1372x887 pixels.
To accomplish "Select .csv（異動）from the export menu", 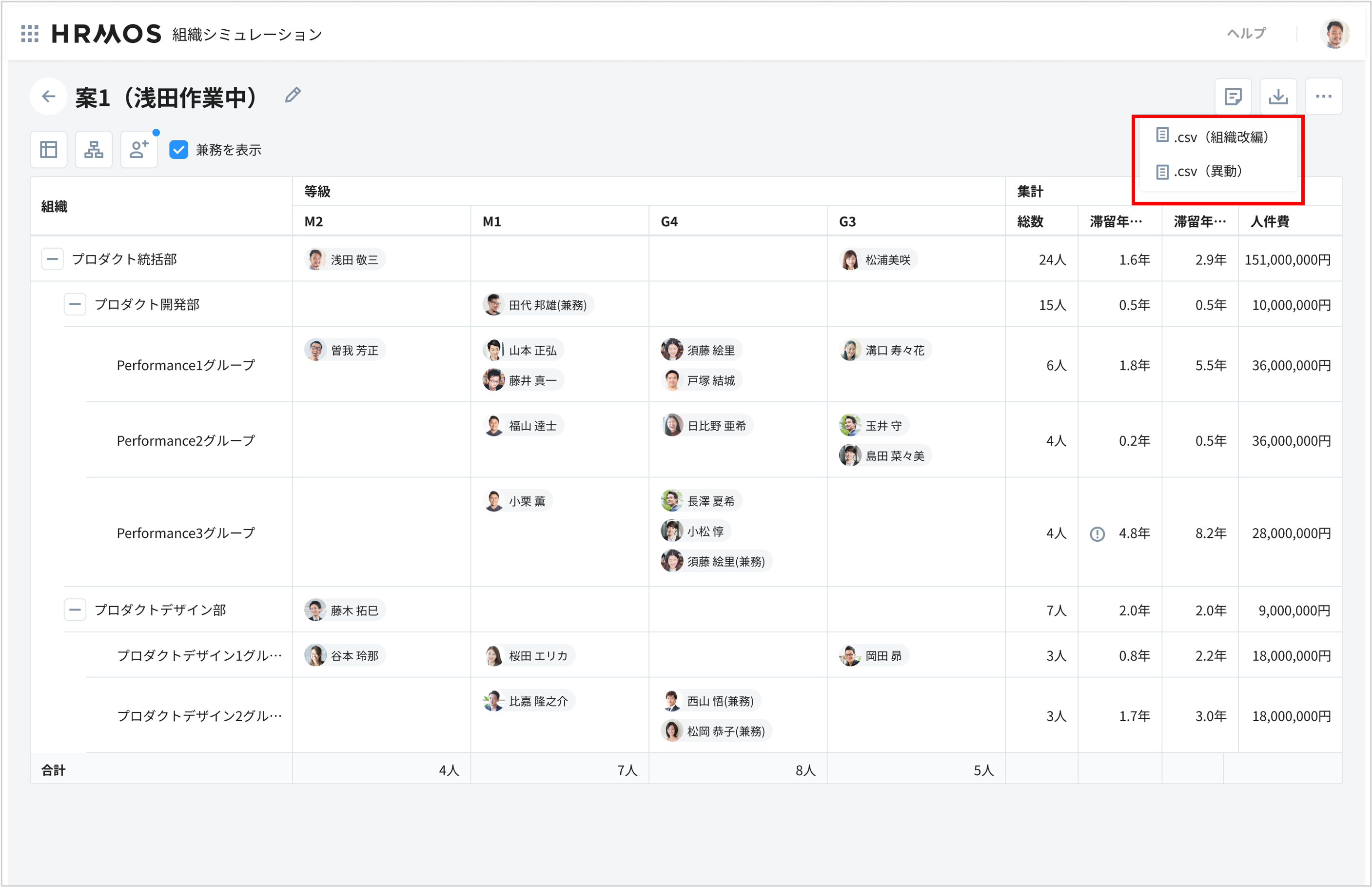I will [x=1200, y=172].
